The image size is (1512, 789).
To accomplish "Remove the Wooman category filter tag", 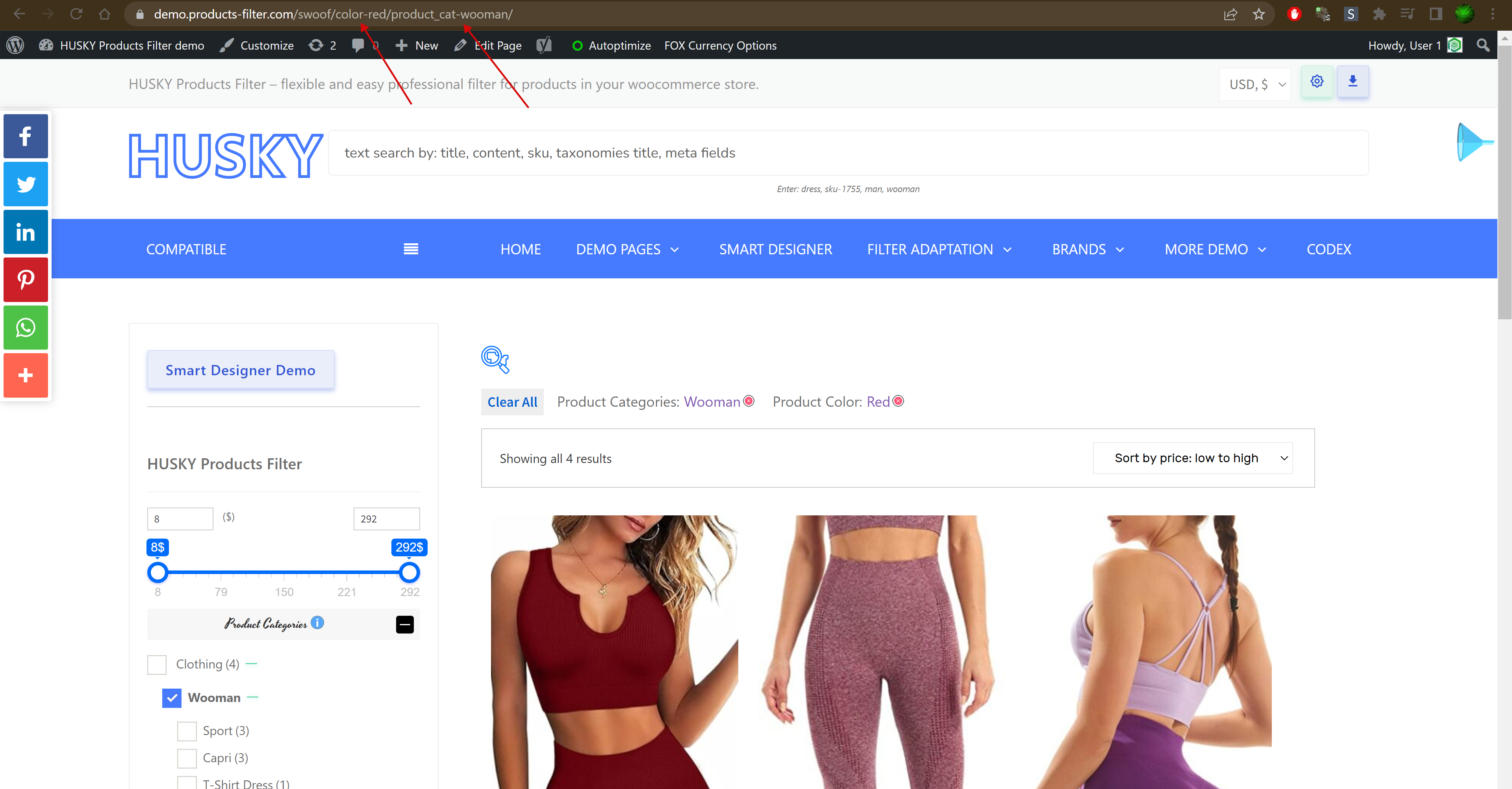I will [749, 401].
